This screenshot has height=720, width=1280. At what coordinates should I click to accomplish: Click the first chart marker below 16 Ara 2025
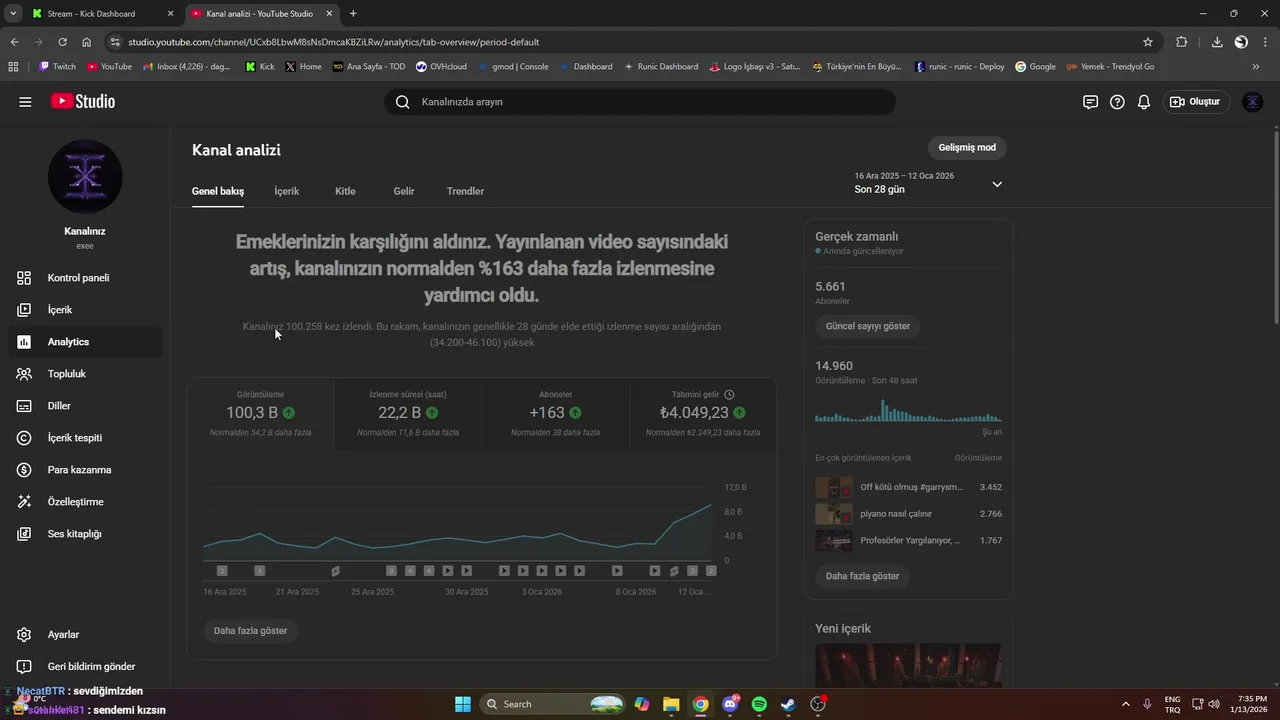(222, 571)
